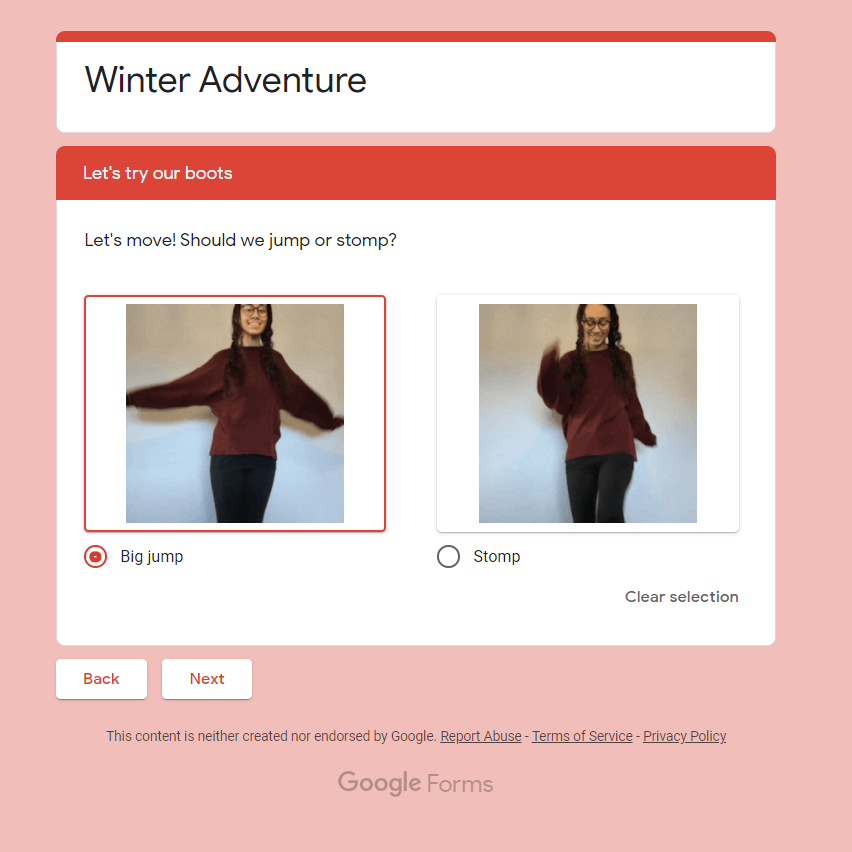Go to previous page with Back

[101, 679]
